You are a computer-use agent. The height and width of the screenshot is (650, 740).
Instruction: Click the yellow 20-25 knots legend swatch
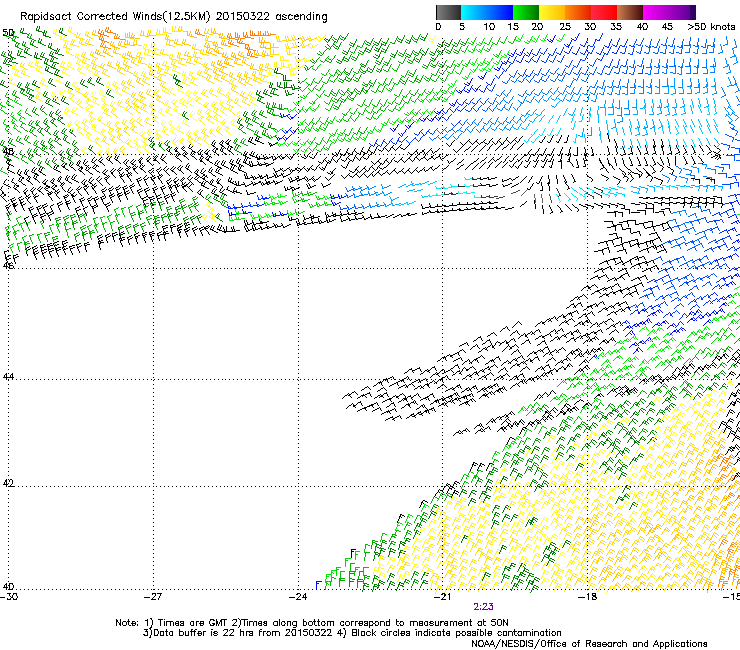point(552,12)
